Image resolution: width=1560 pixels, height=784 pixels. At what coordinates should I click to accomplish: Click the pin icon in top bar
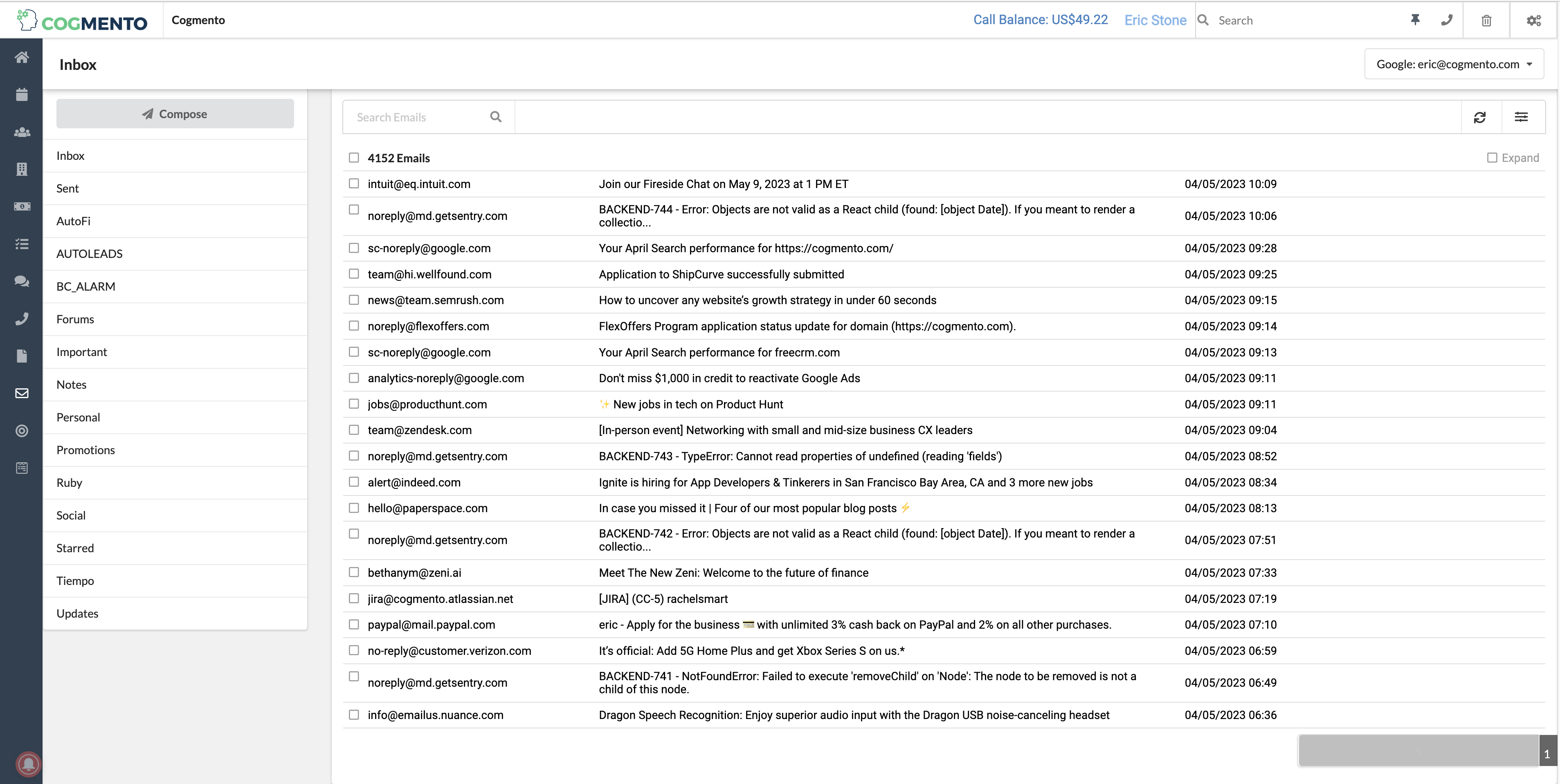(1415, 20)
